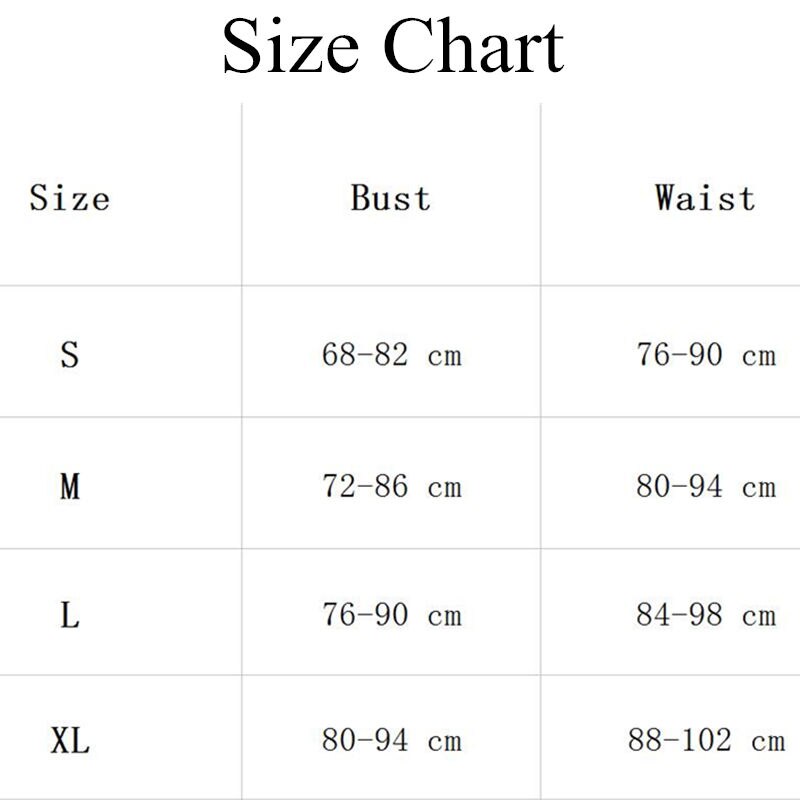Select the Bust column header
Screen dimensions: 800x800
point(391,198)
